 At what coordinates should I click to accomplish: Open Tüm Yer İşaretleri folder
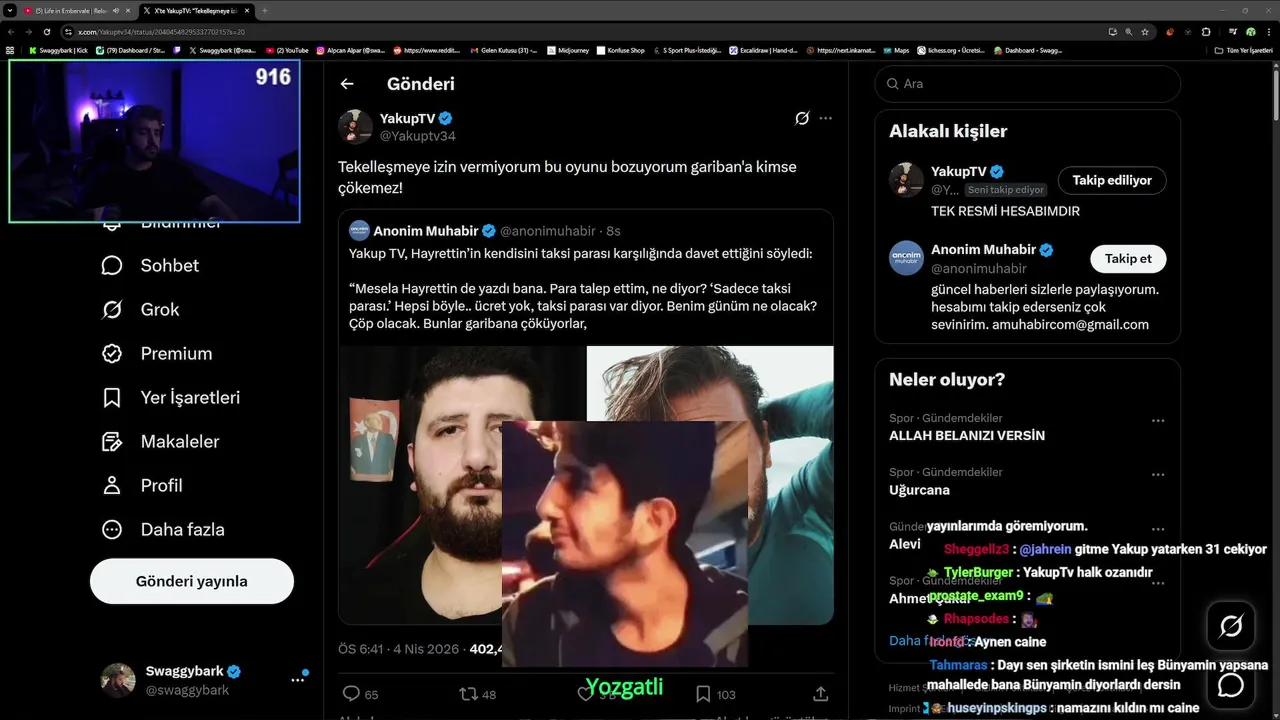(x=1243, y=50)
